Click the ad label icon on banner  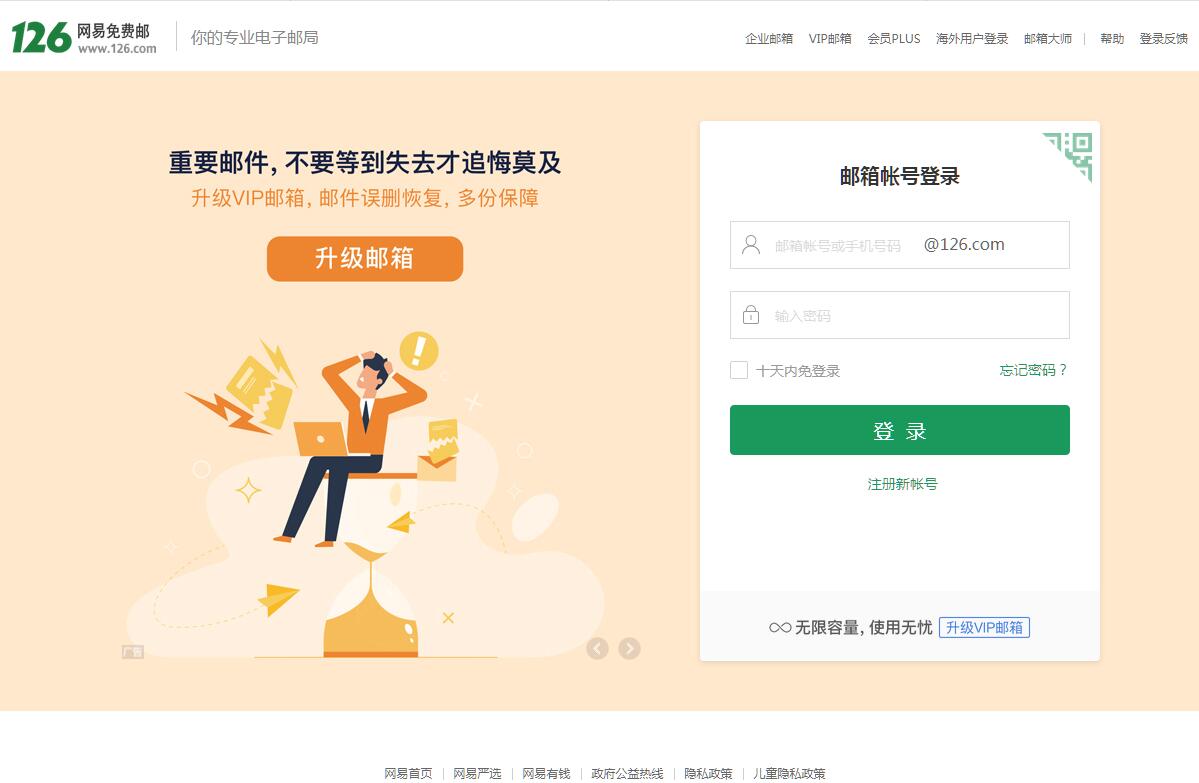(133, 651)
